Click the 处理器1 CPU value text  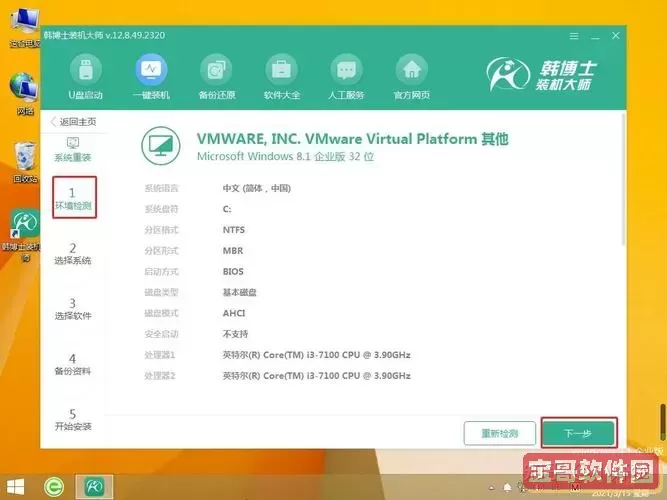pos(316,355)
